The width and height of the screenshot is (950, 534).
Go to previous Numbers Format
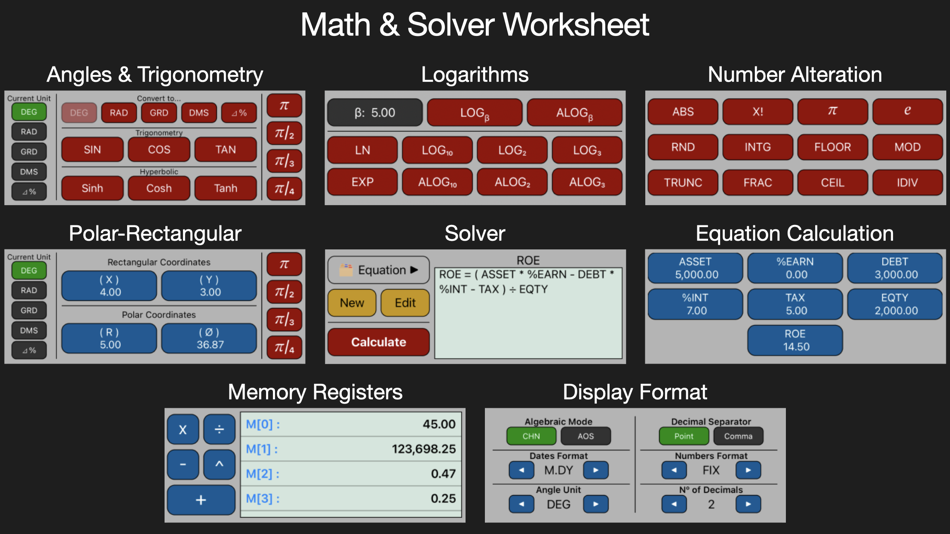[674, 470]
